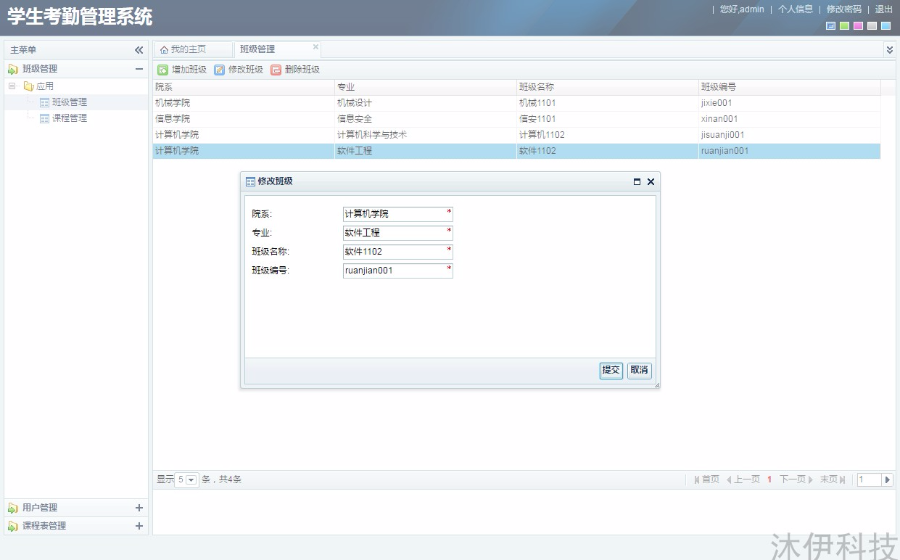Sort by the 班级编号 column header
The width and height of the screenshot is (900, 560).
click(789, 87)
